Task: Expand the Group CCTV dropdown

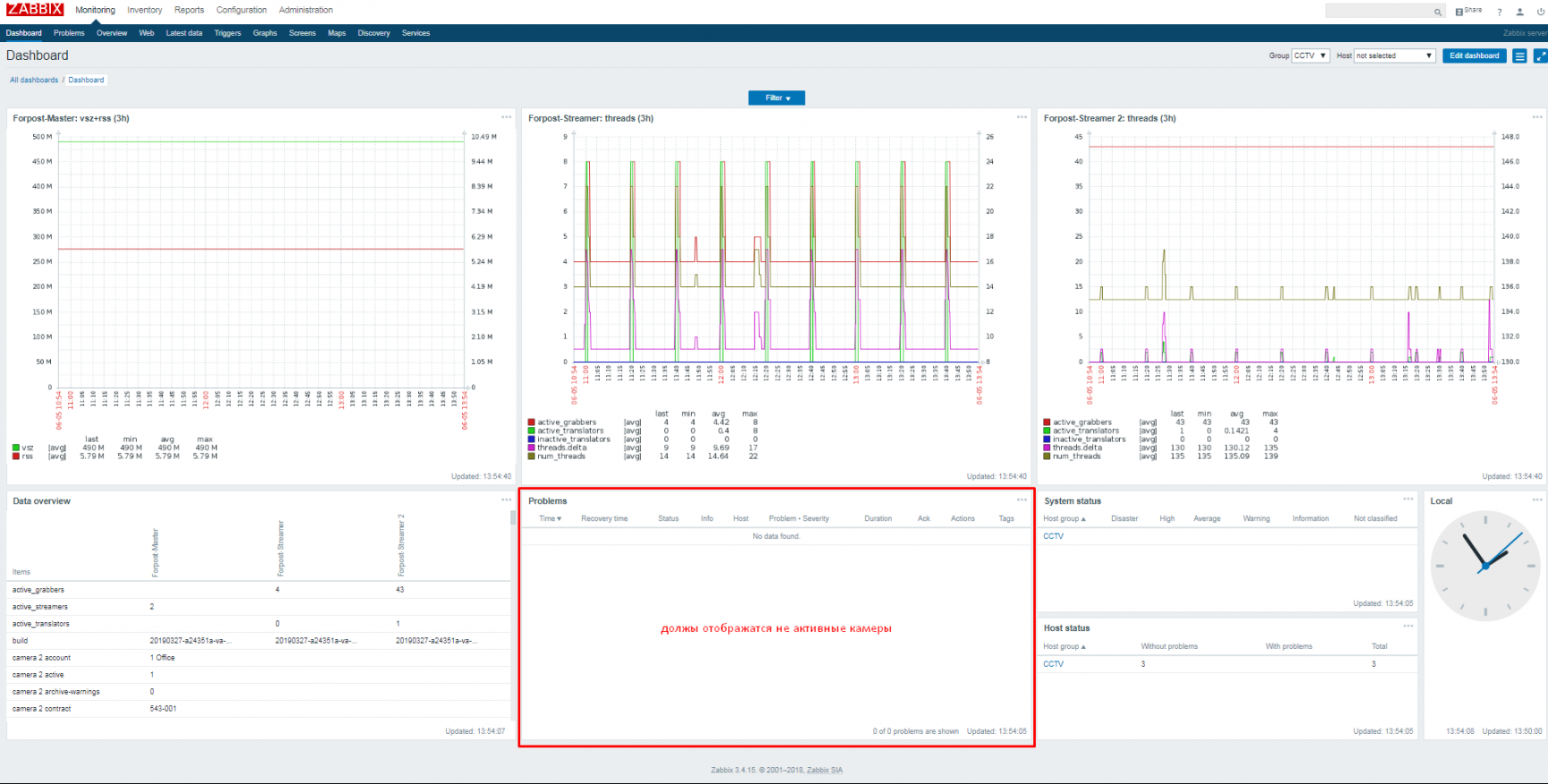Action: (x=1310, y=55)
